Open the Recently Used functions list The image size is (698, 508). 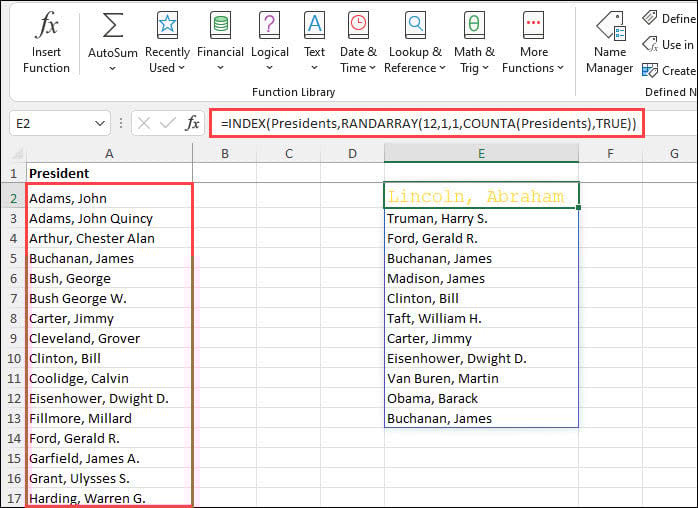167,42
